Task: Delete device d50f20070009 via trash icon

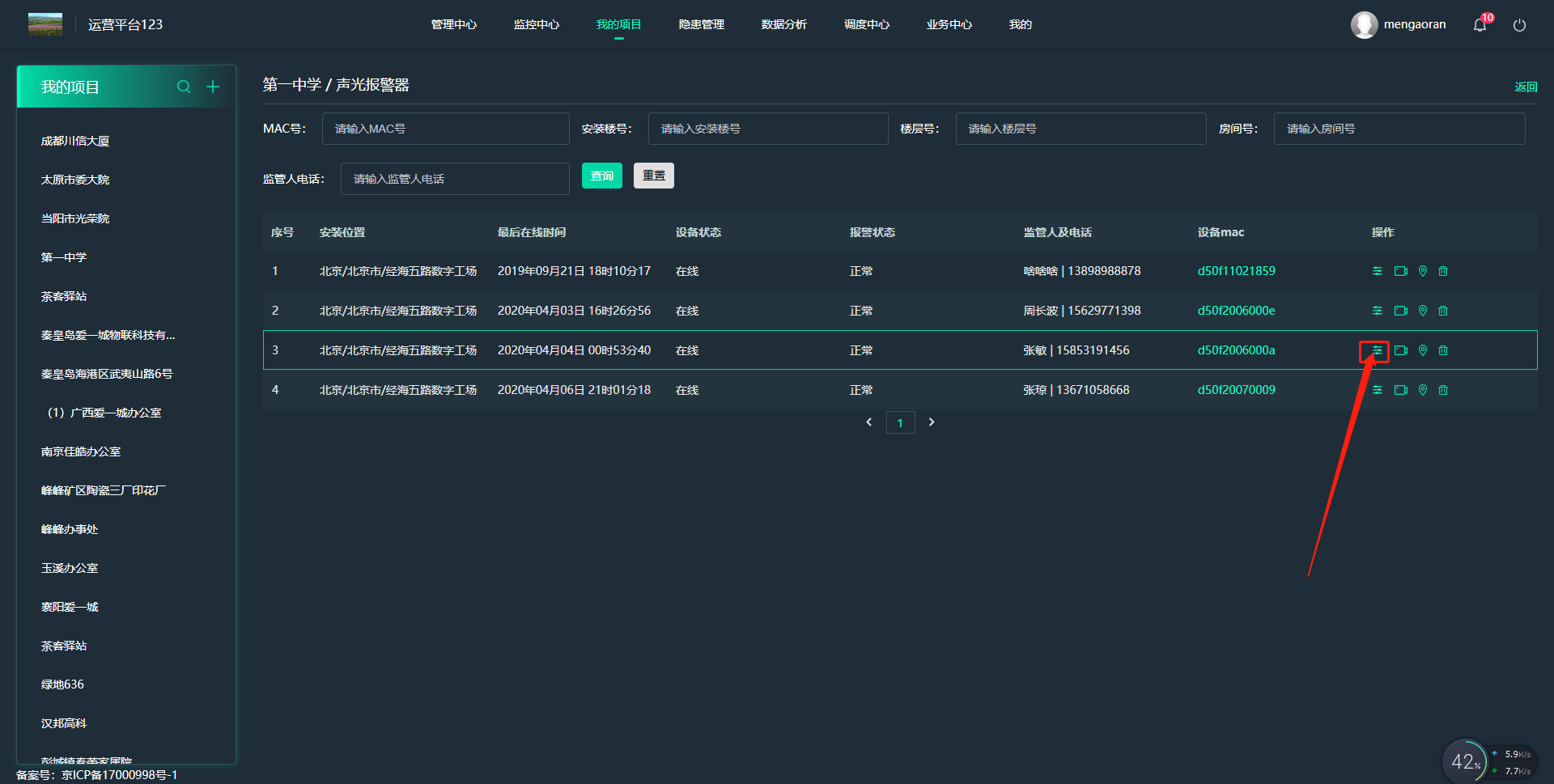Action: point(1443,390)
